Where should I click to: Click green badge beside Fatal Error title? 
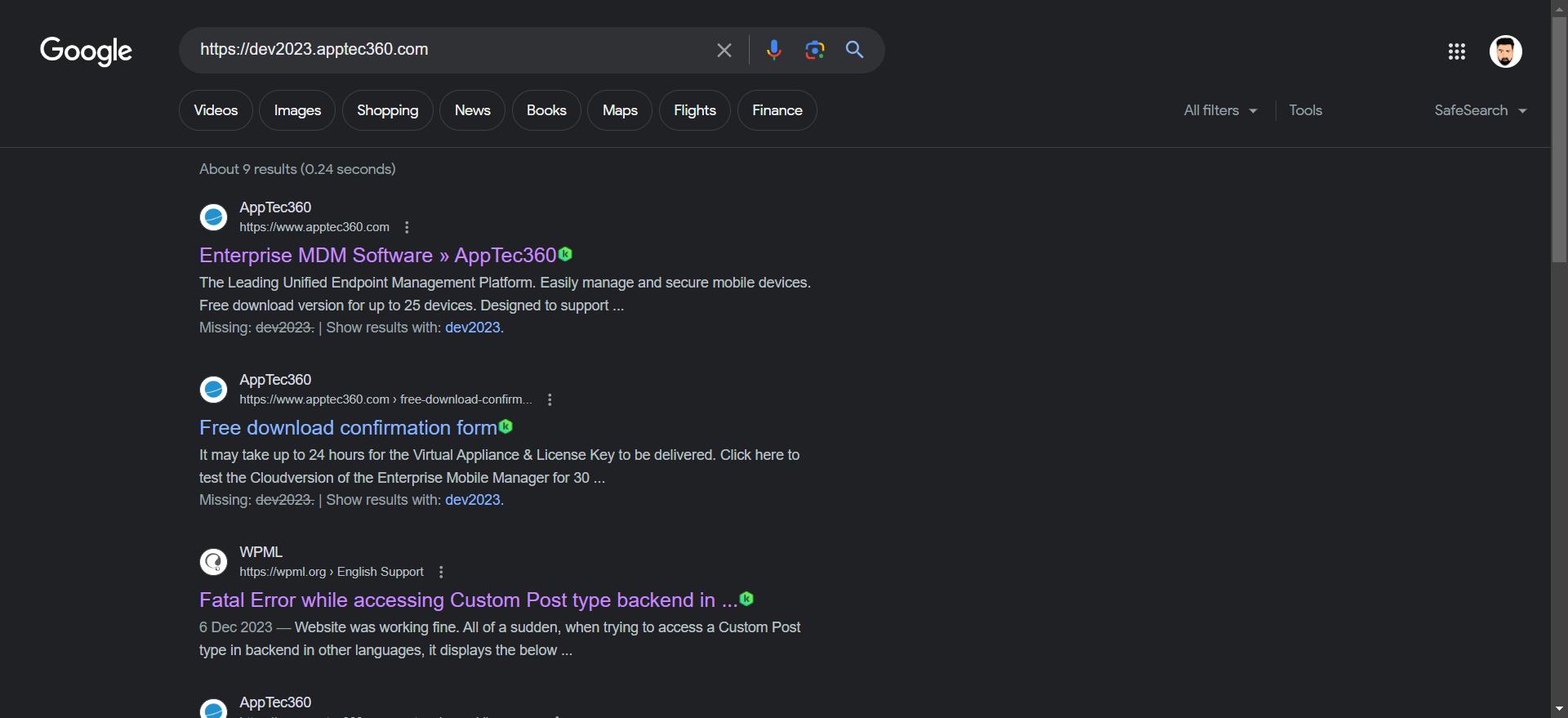click(x=746, y=599)
